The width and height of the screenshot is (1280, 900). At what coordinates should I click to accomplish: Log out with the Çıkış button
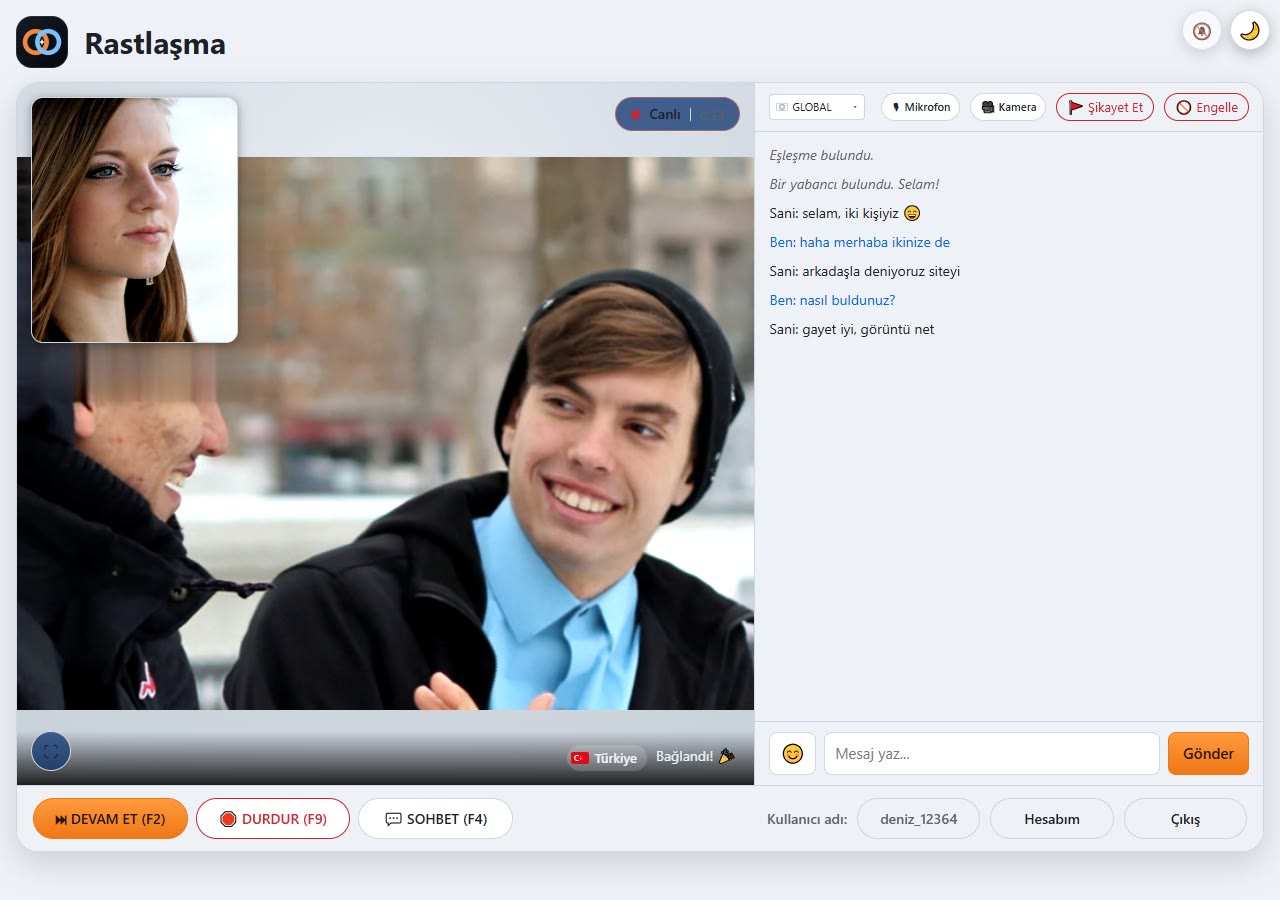(1185, 819)
